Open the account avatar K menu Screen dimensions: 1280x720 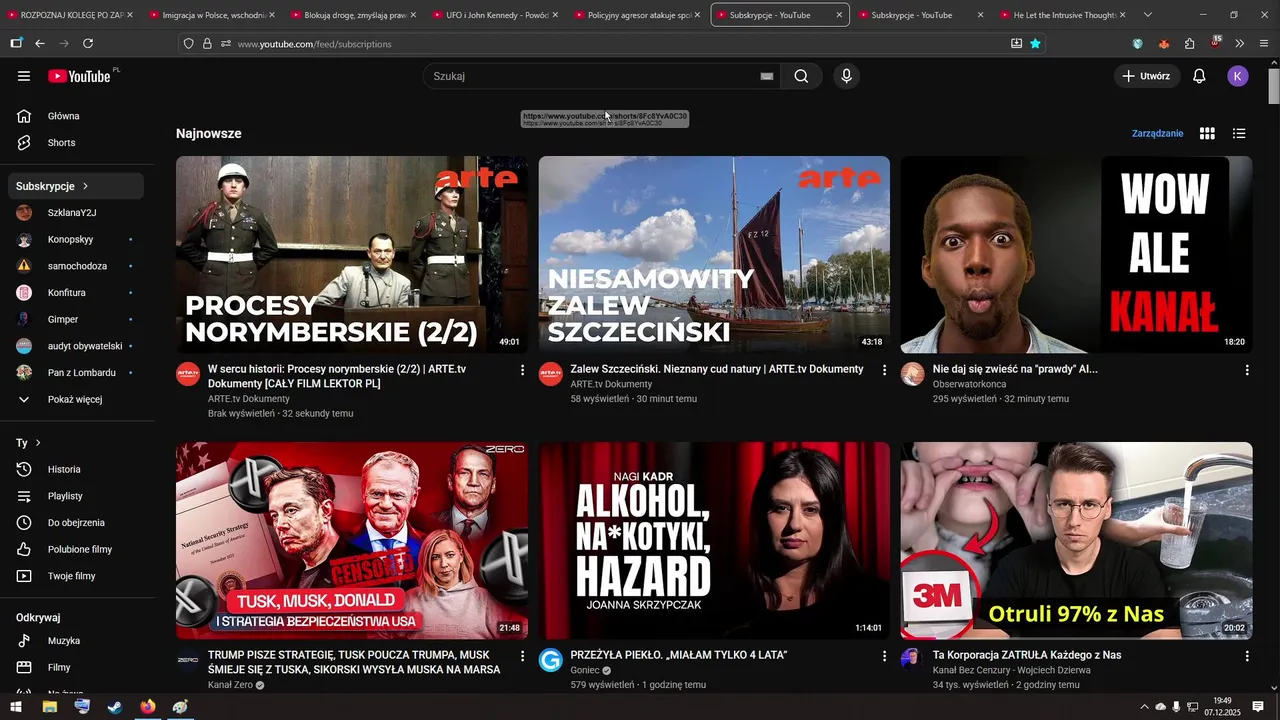click(1238, 76)
